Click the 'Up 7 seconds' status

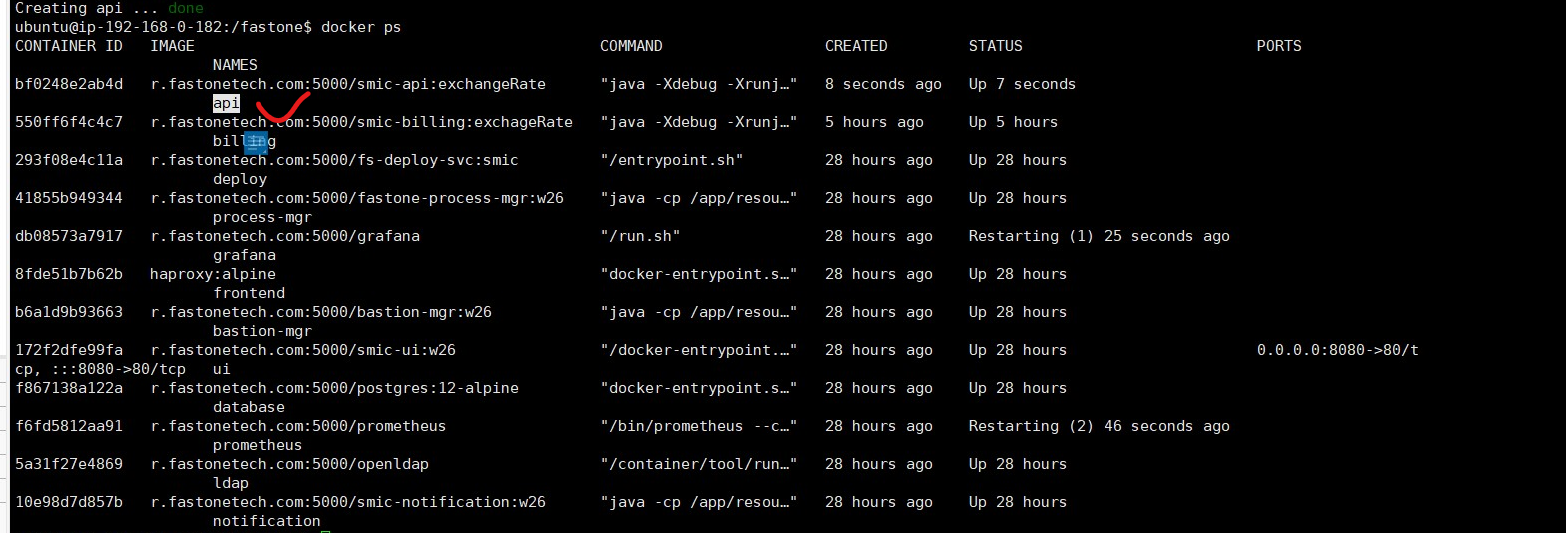tap(1022, 84)
